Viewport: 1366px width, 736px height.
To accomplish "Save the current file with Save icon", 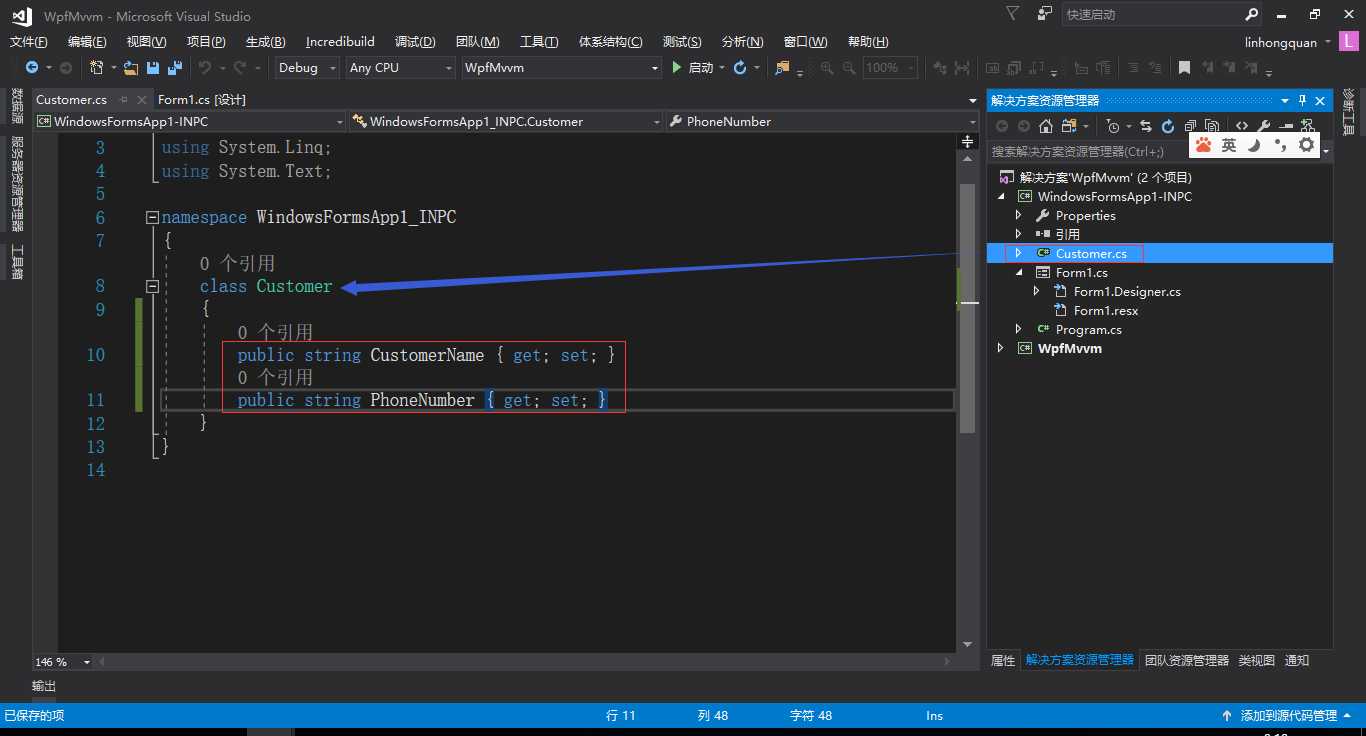I will point(153,67).
